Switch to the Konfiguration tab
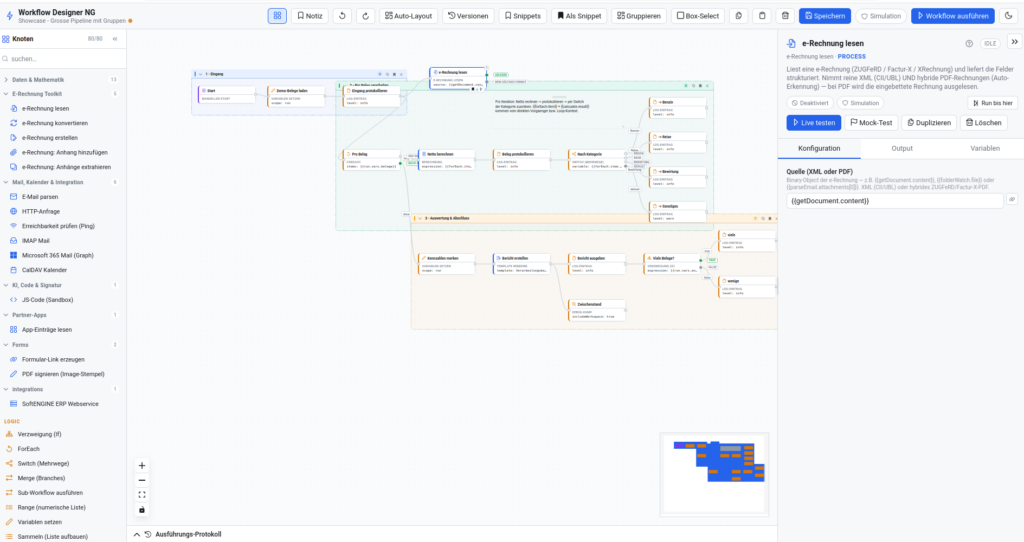Screen dimensions: 1024x542 pyautogui.click(x=819, y=148)
